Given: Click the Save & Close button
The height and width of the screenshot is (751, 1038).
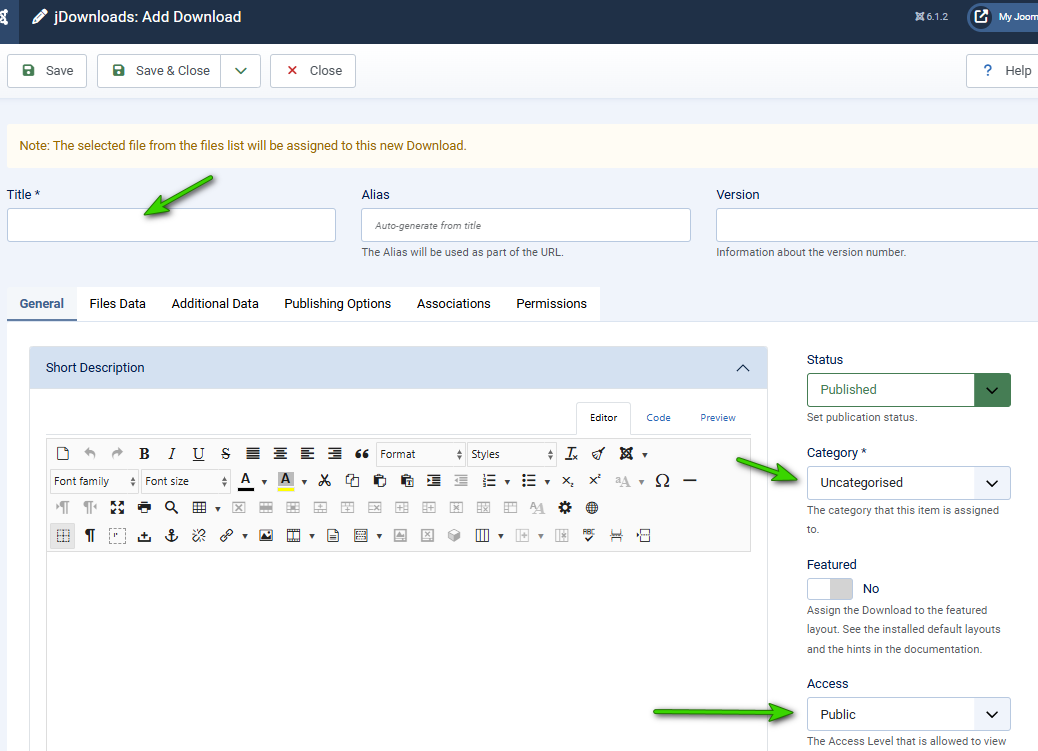Looking at the screenshot, I should click(x=159, y=71).
